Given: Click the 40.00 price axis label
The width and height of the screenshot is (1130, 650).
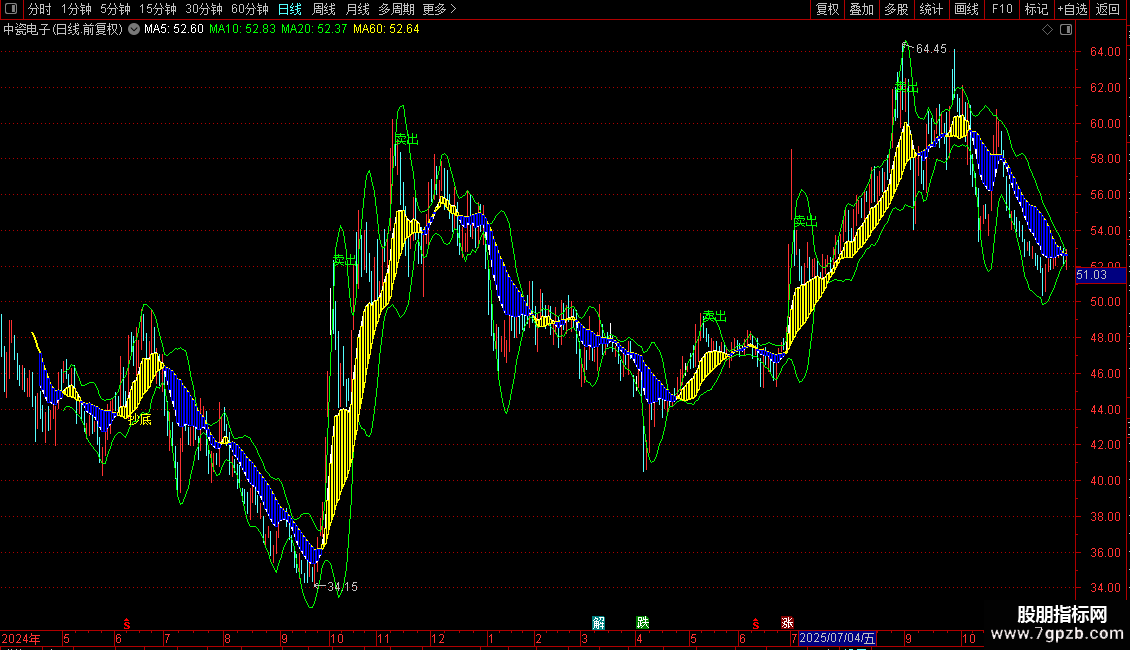Looking at the screenshot, I should tap(1105, 481).
